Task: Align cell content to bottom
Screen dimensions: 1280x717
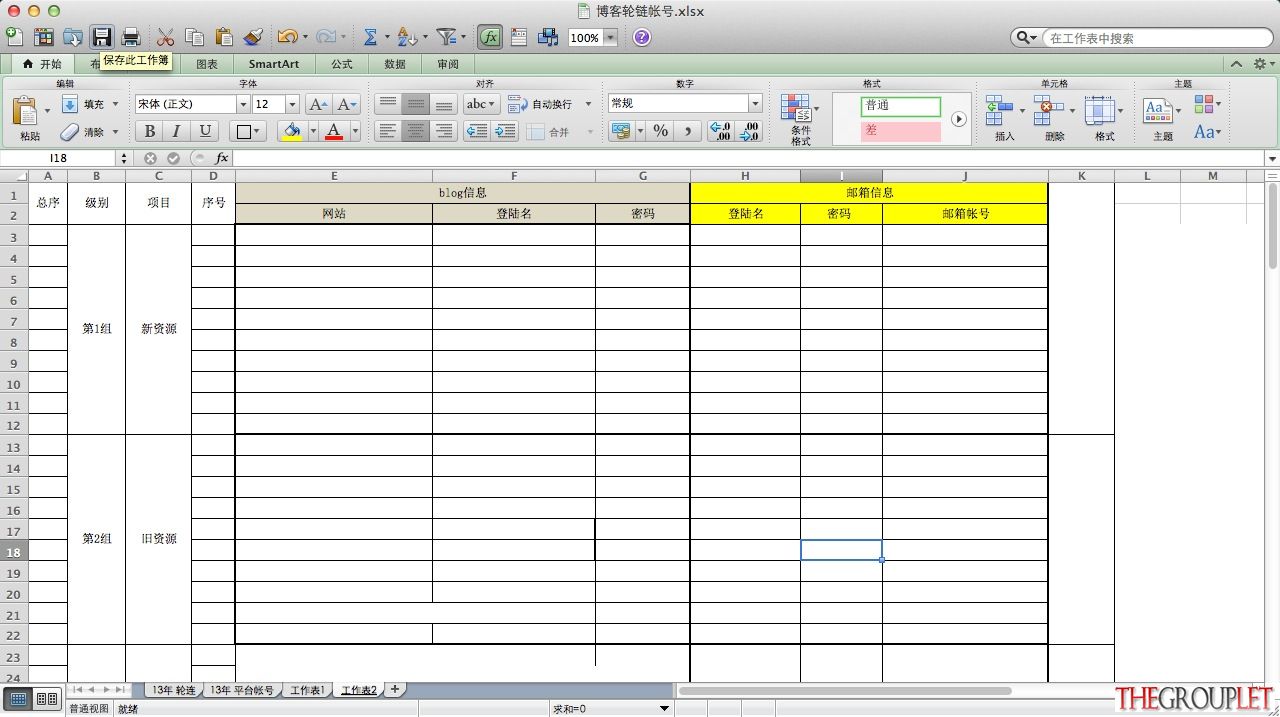Action: coord(444,104)
